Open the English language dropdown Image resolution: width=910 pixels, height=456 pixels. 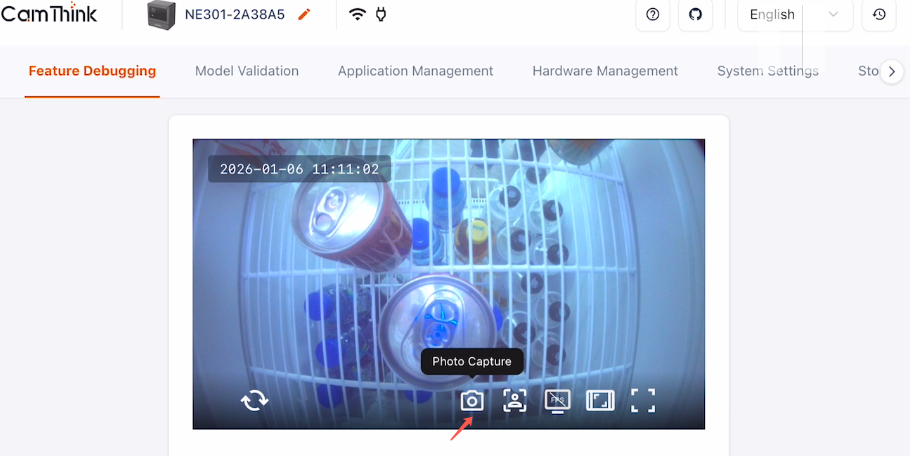pos(794,15)
